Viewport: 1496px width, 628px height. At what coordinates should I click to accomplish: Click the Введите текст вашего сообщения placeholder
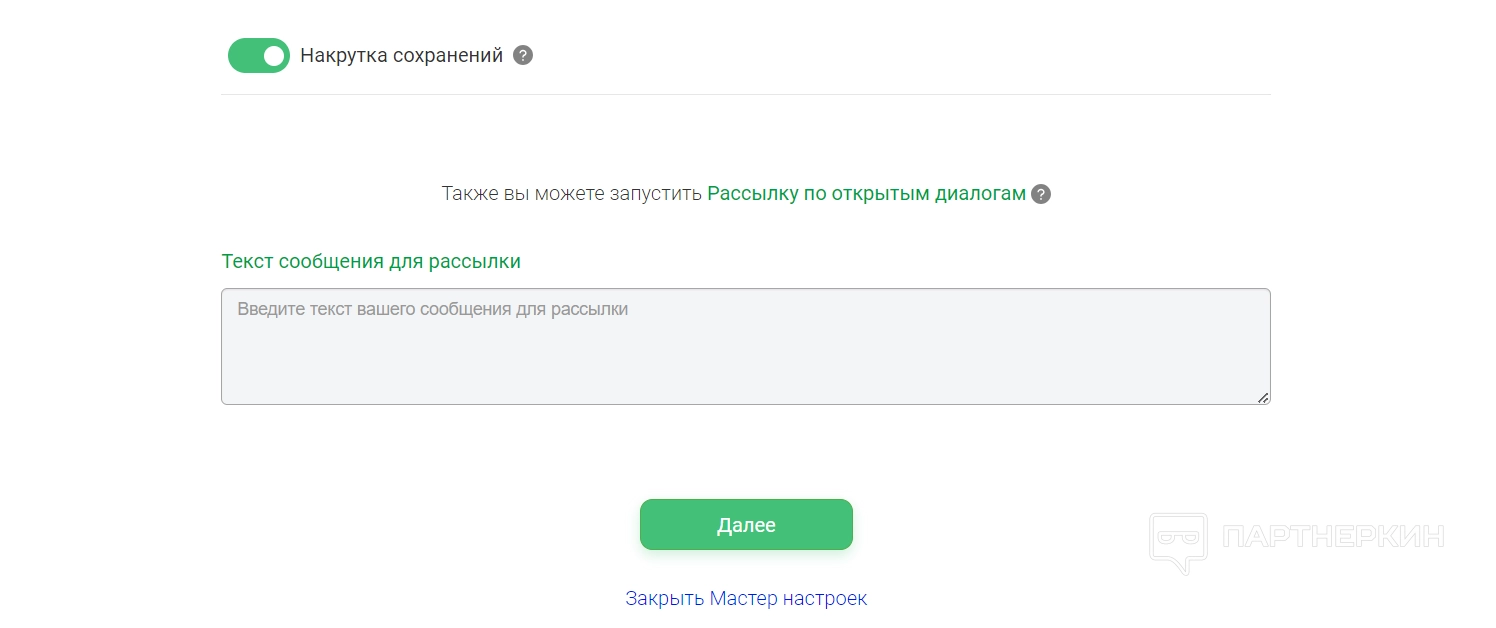(x=432, y=310)
